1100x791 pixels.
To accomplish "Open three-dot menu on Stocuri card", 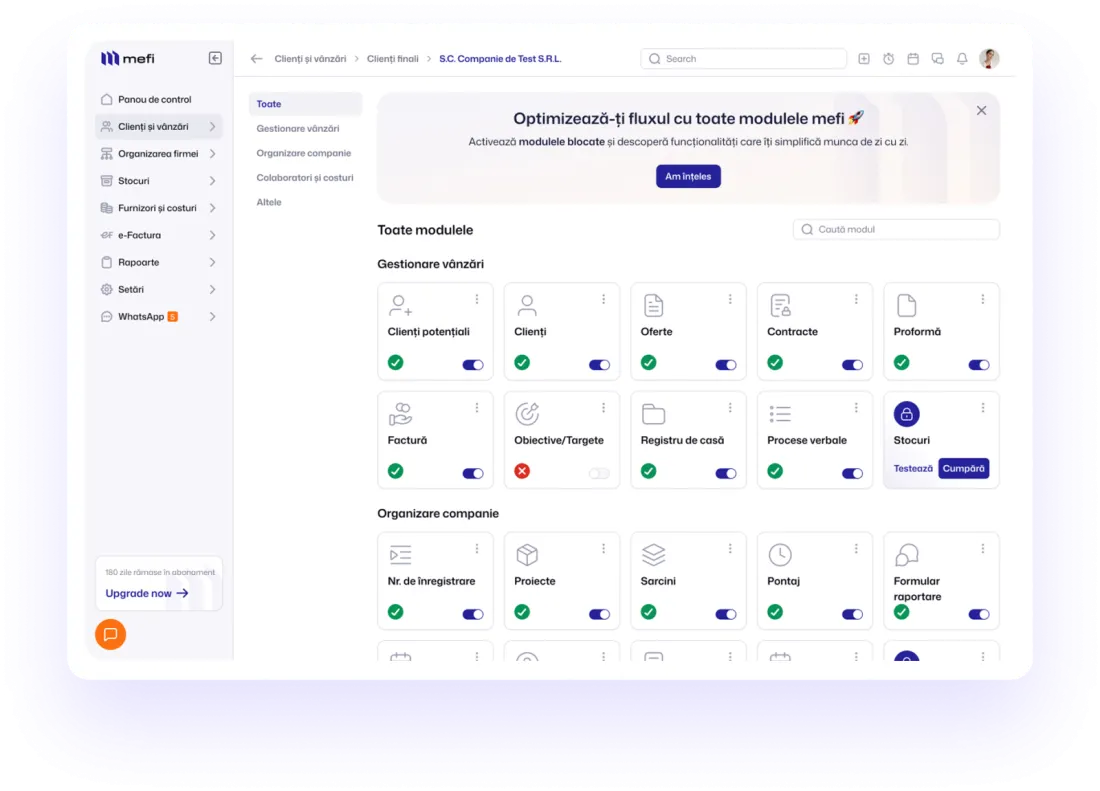I will pyautogui.click(x=983, y=408).
